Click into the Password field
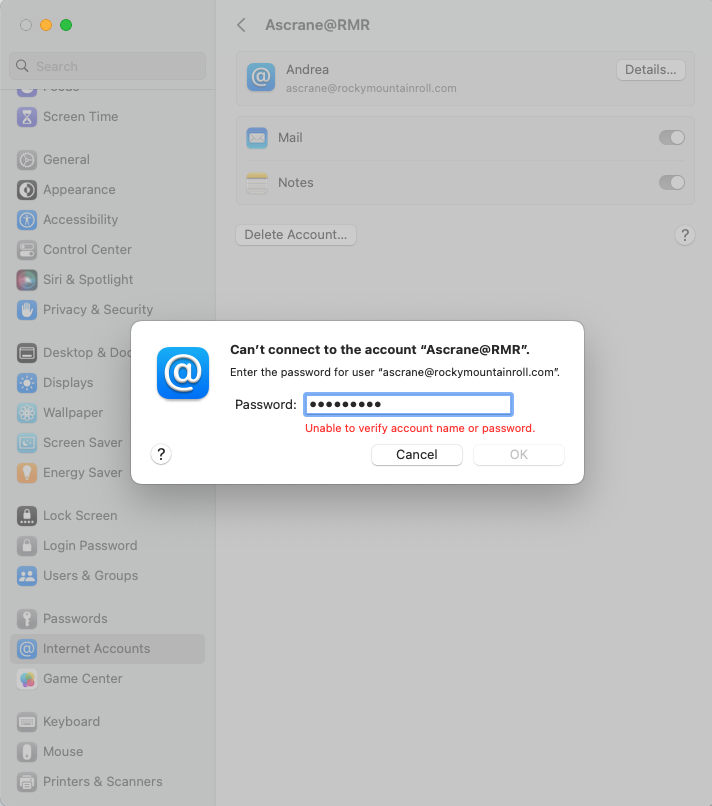The height and width of the screenshot is (806, 712). pyautogui.click(x=408, y=405)
